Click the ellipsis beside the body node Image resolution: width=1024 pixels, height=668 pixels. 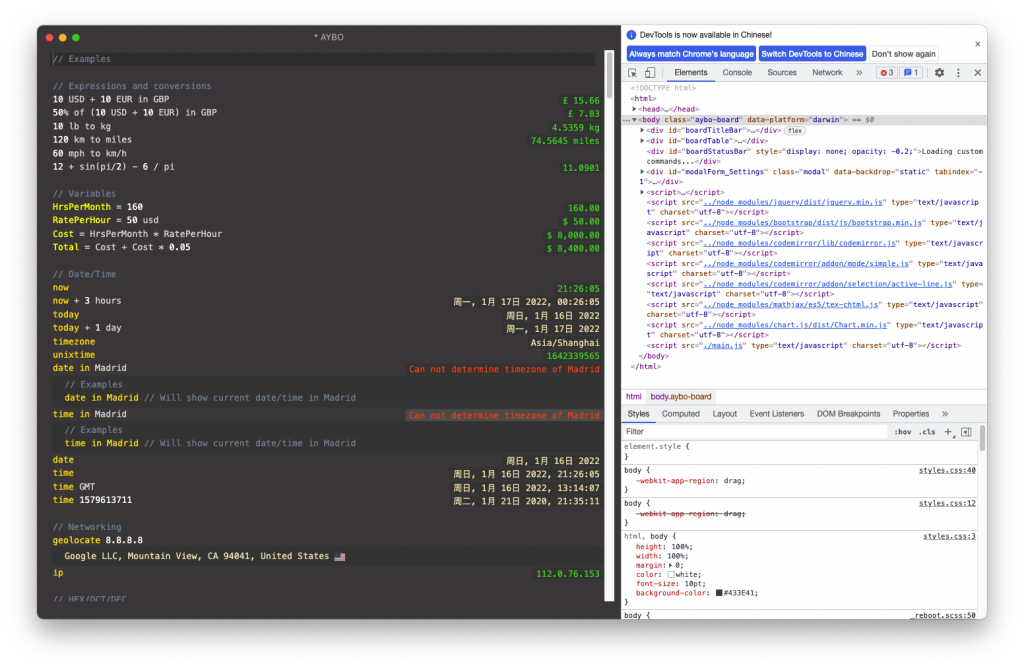(x=626, y=120)
